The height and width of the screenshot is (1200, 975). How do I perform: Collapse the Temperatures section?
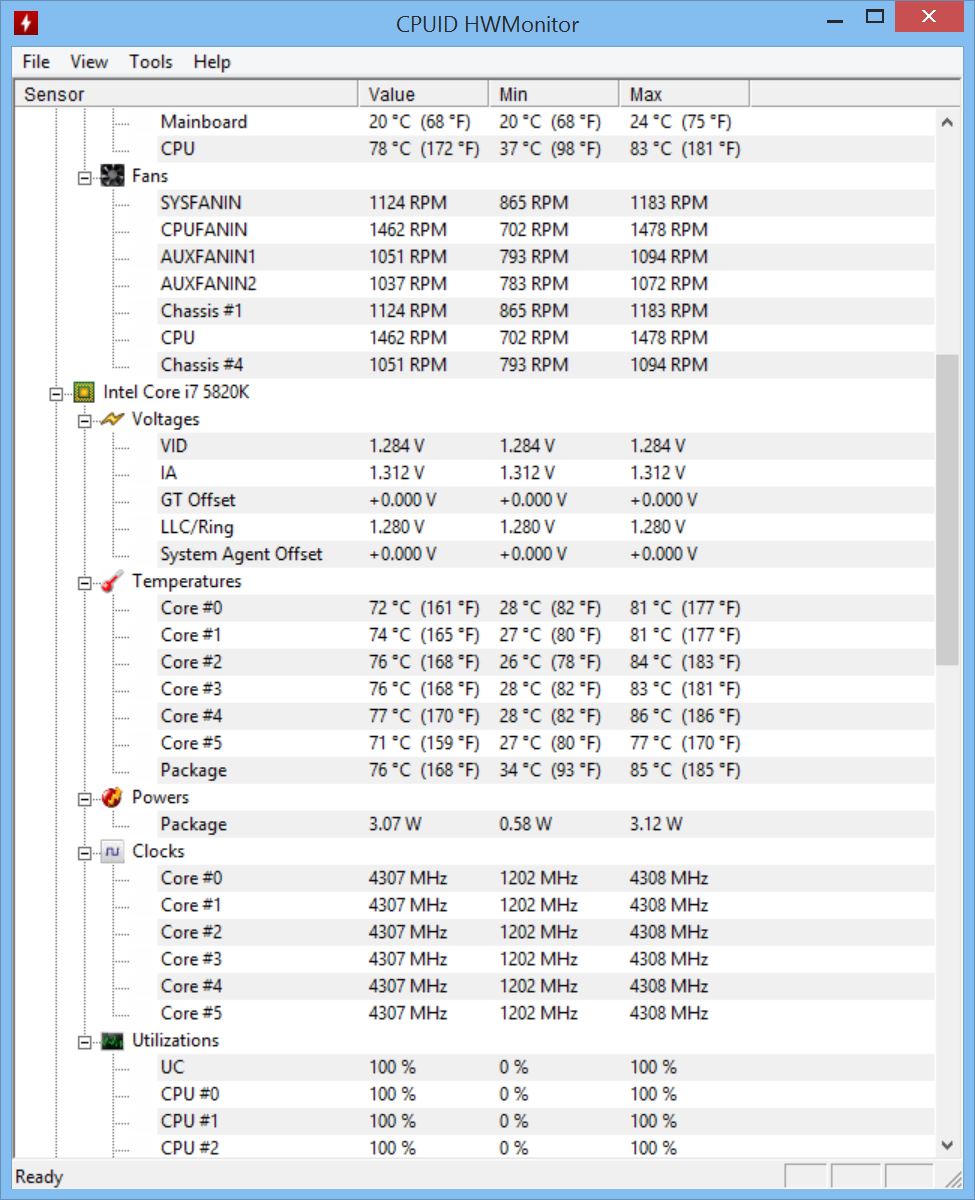[85, 582]
